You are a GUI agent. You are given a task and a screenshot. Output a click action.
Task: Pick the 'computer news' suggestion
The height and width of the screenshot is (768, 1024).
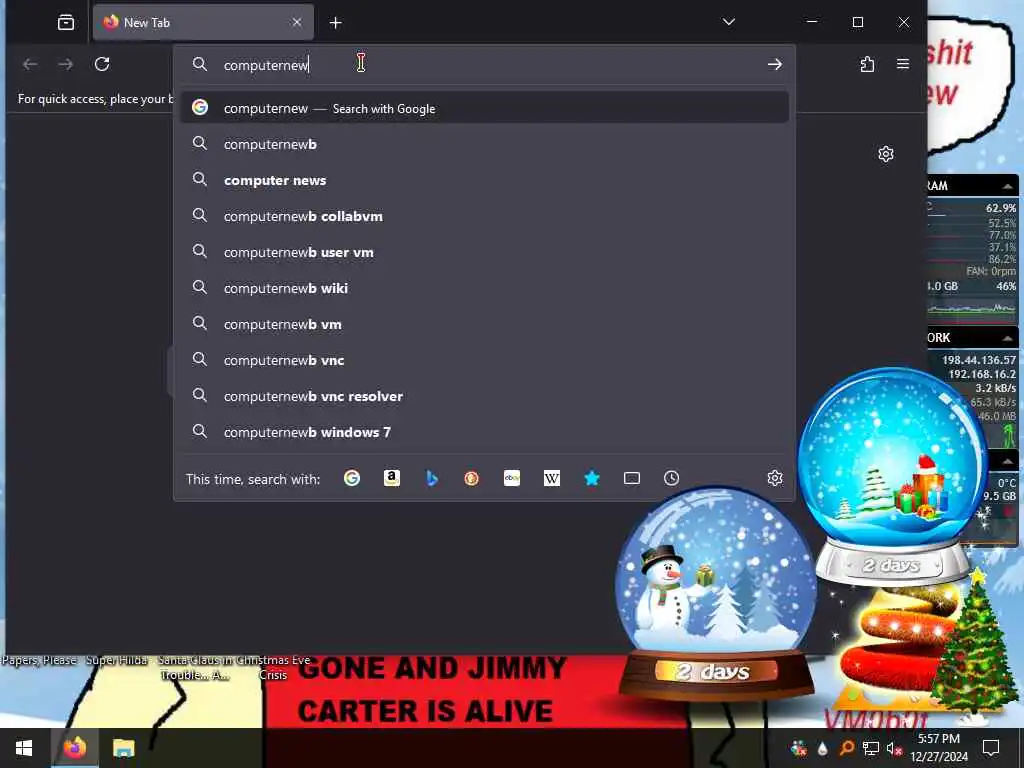(x=485, y=180)
